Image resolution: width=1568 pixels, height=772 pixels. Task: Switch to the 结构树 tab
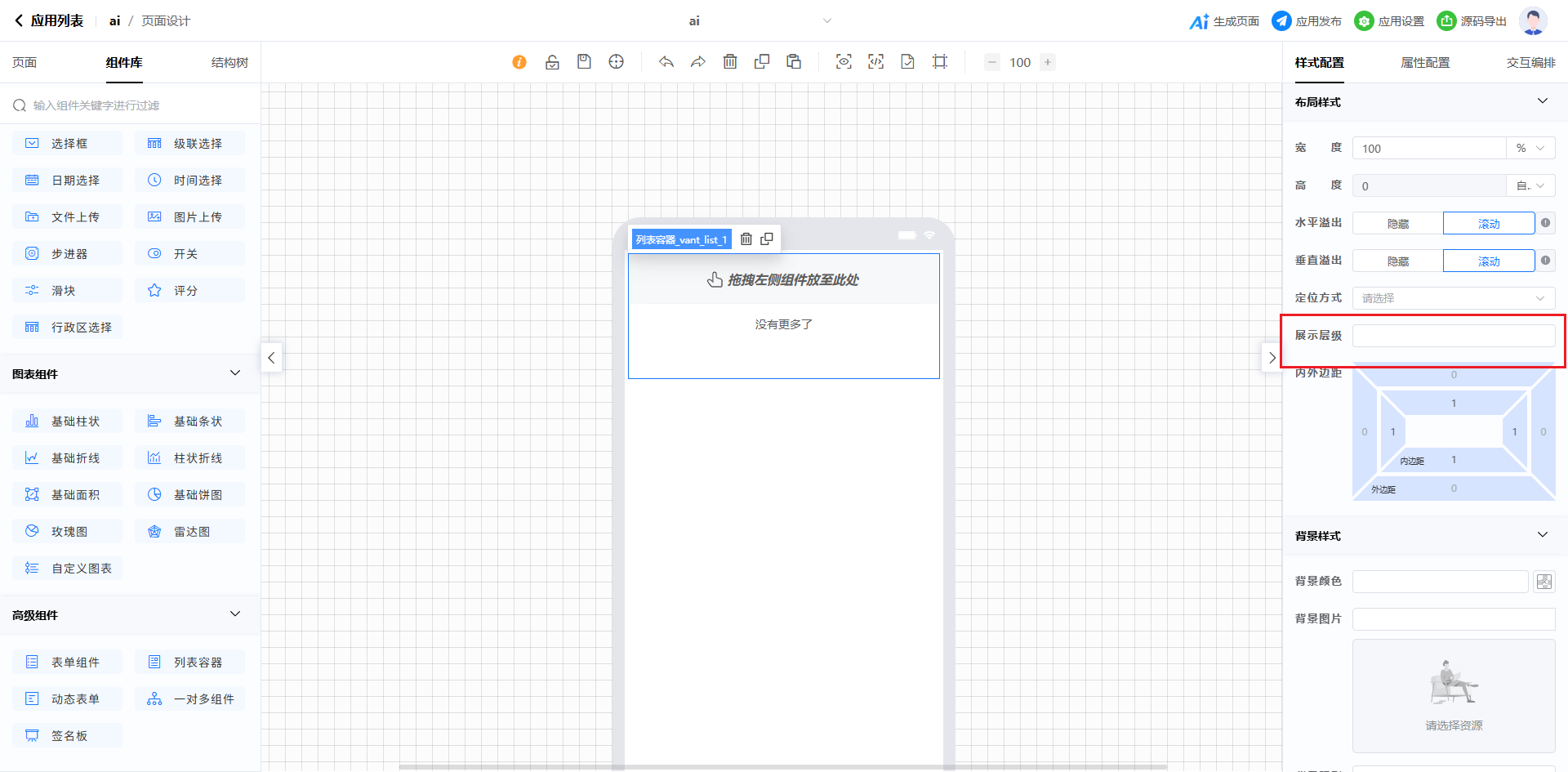click(229, 63)
